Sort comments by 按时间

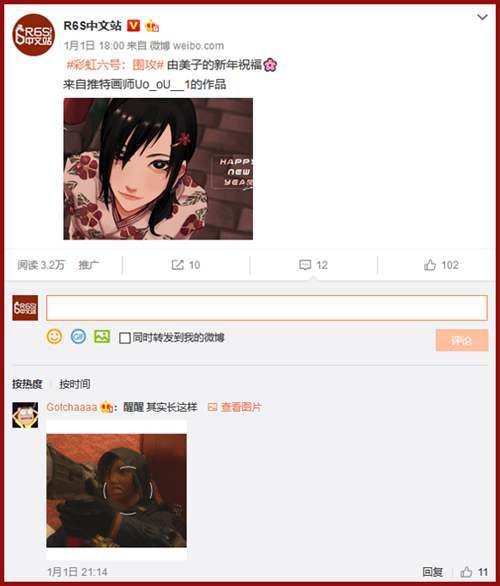click(75, 384)
